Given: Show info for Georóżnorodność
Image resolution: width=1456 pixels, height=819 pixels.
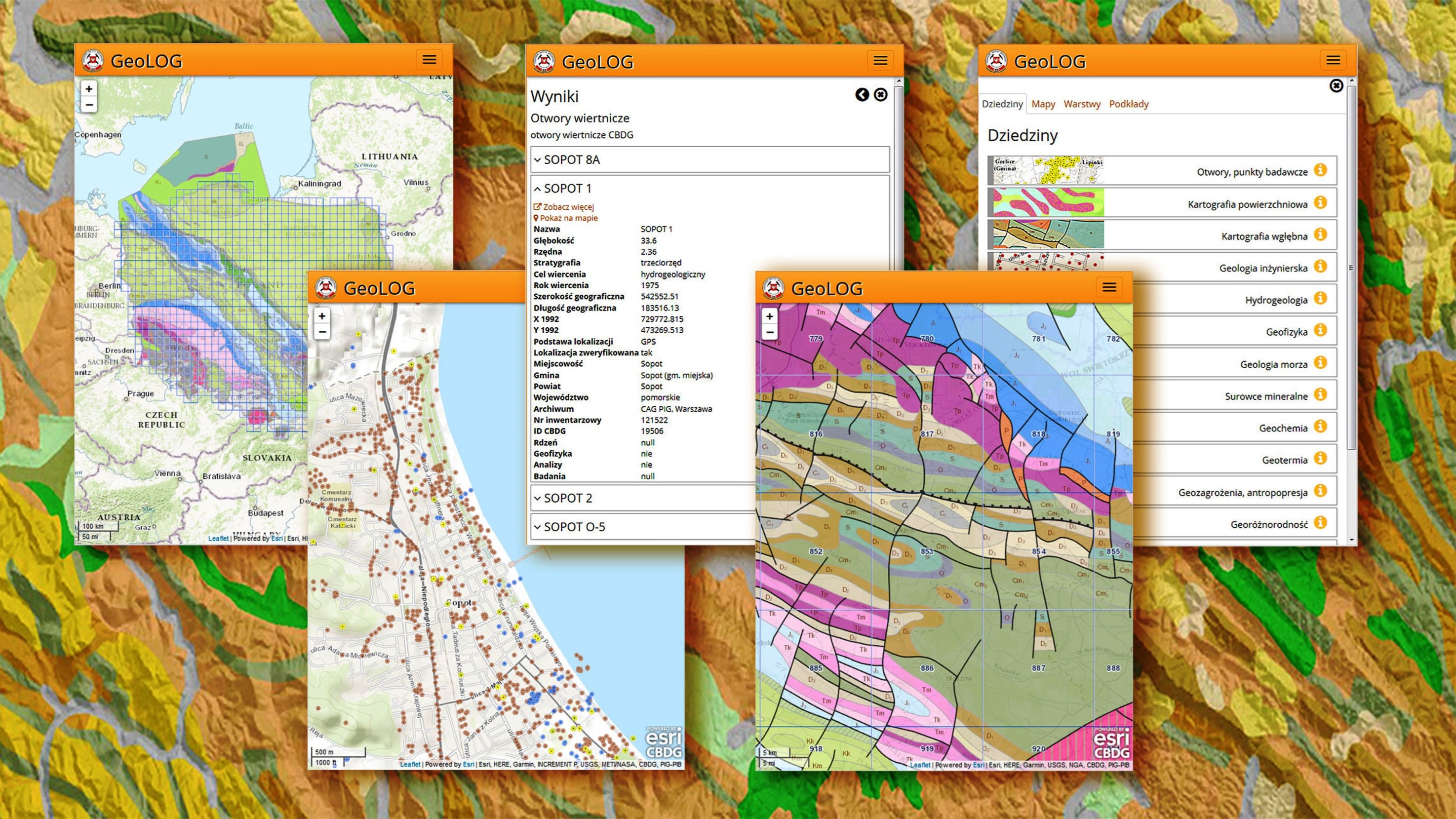Looking at the screenshot, I should click(x=1320, y=522).
